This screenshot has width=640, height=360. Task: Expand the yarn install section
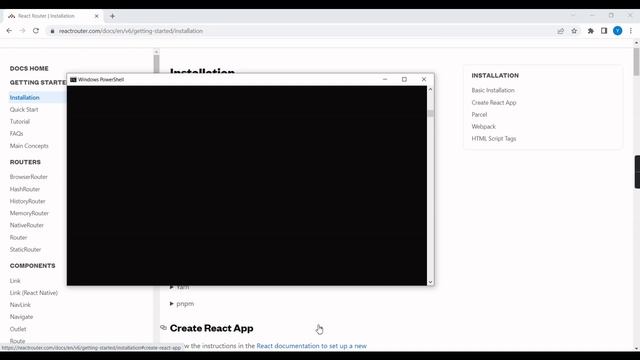point(180,288)
